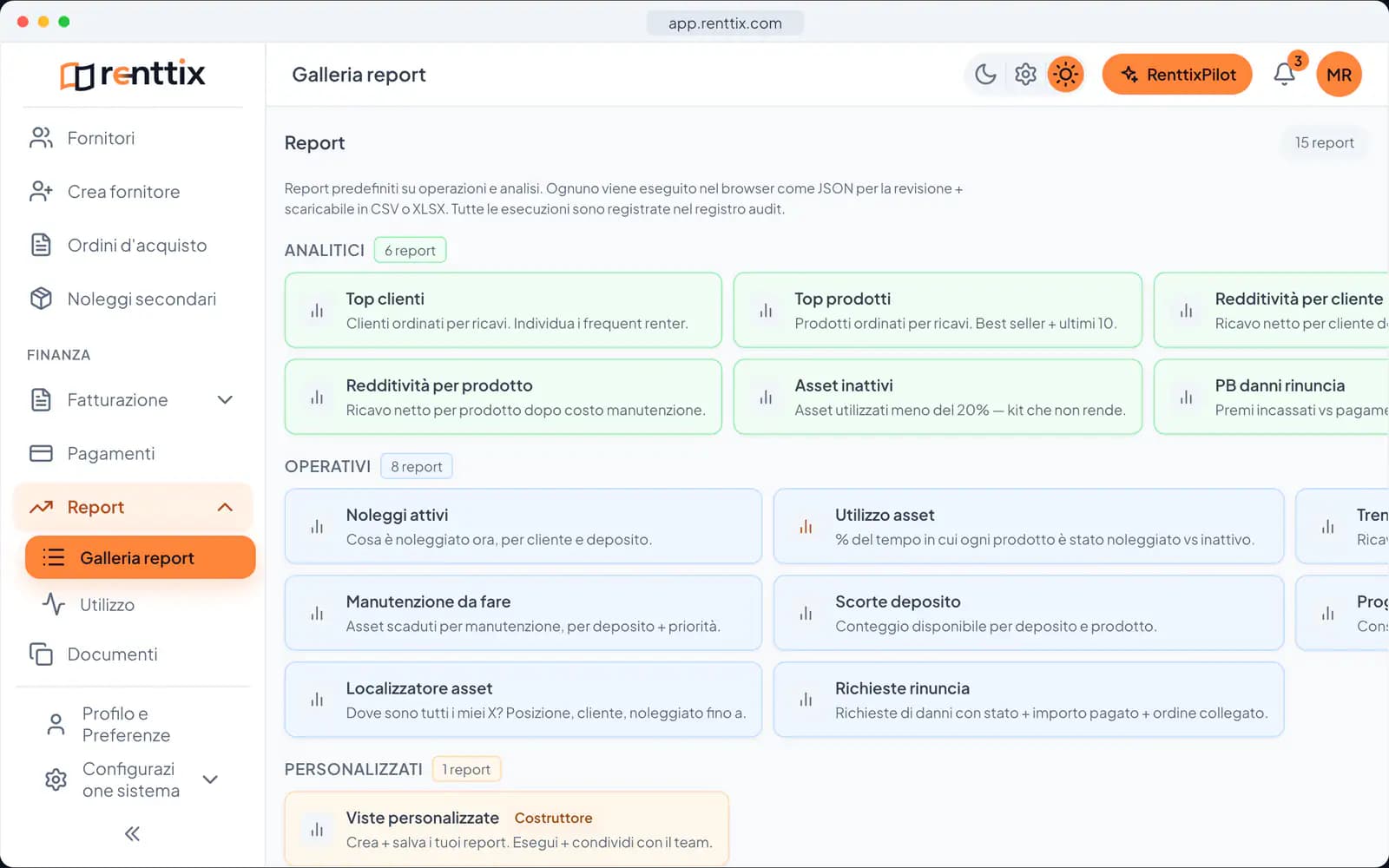Click the Noleggi attivi chart icon
Image resolution: width=1389 pixels, height=868 pixels.
pos(317,527)
